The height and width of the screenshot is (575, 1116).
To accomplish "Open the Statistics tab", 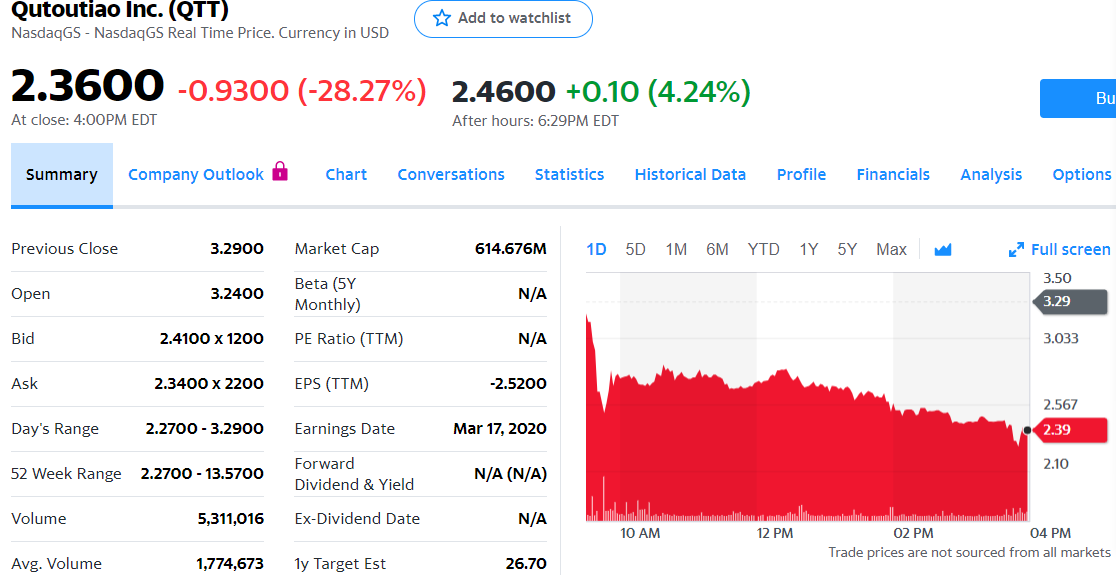I will point(569,174).
